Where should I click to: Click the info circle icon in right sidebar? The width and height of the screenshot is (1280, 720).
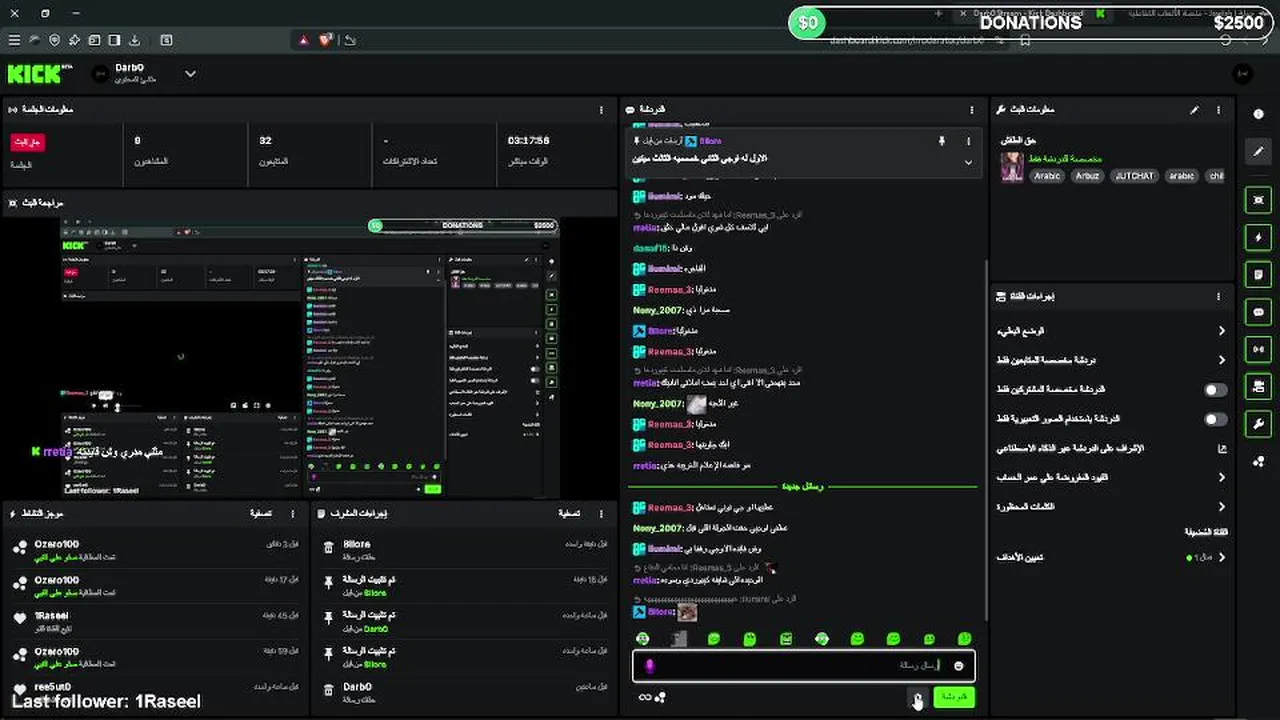[x=1258, y=114]
